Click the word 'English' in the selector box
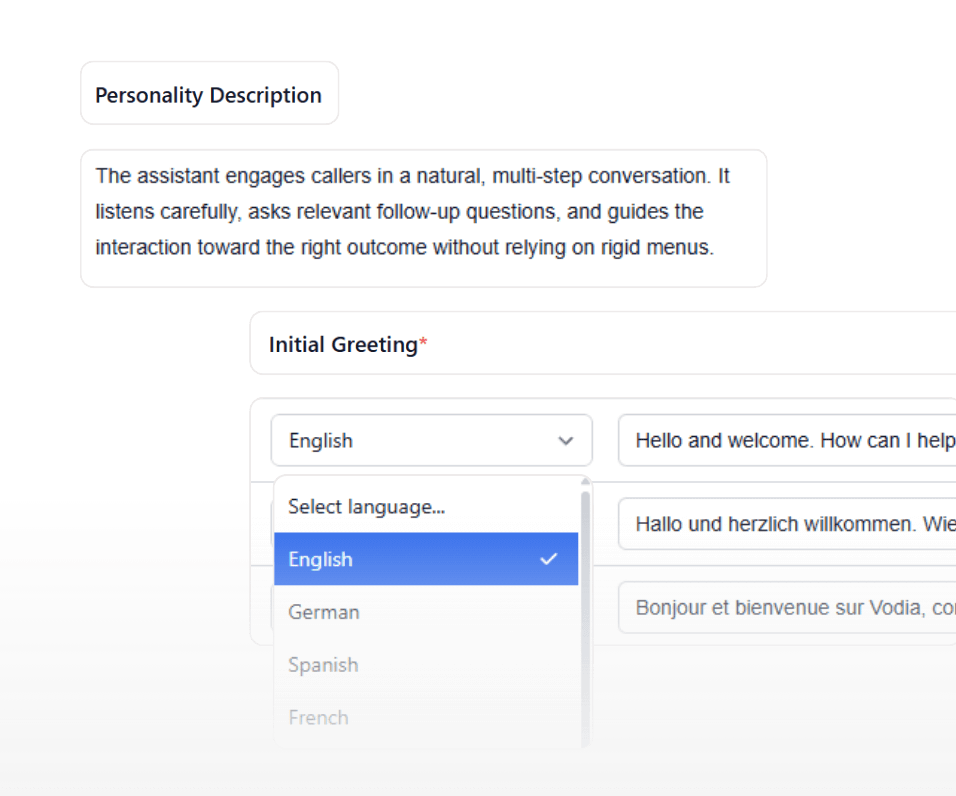Viewport: 956px width, 796px height. 320,440
